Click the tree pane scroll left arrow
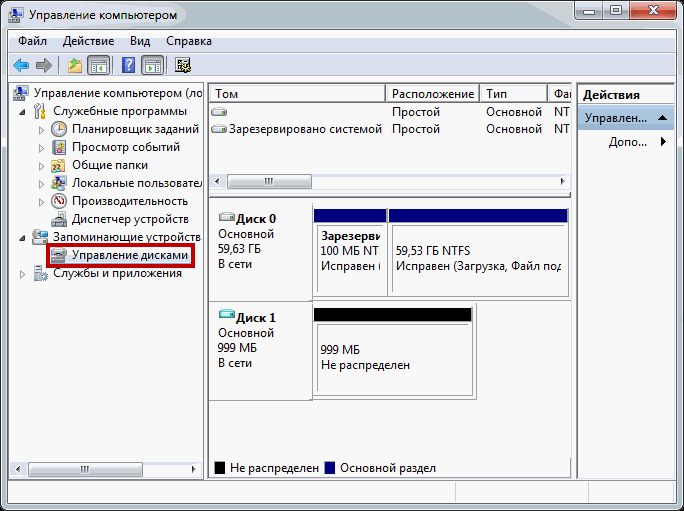The height and width of the screenshot is (511, 684). 18,470
